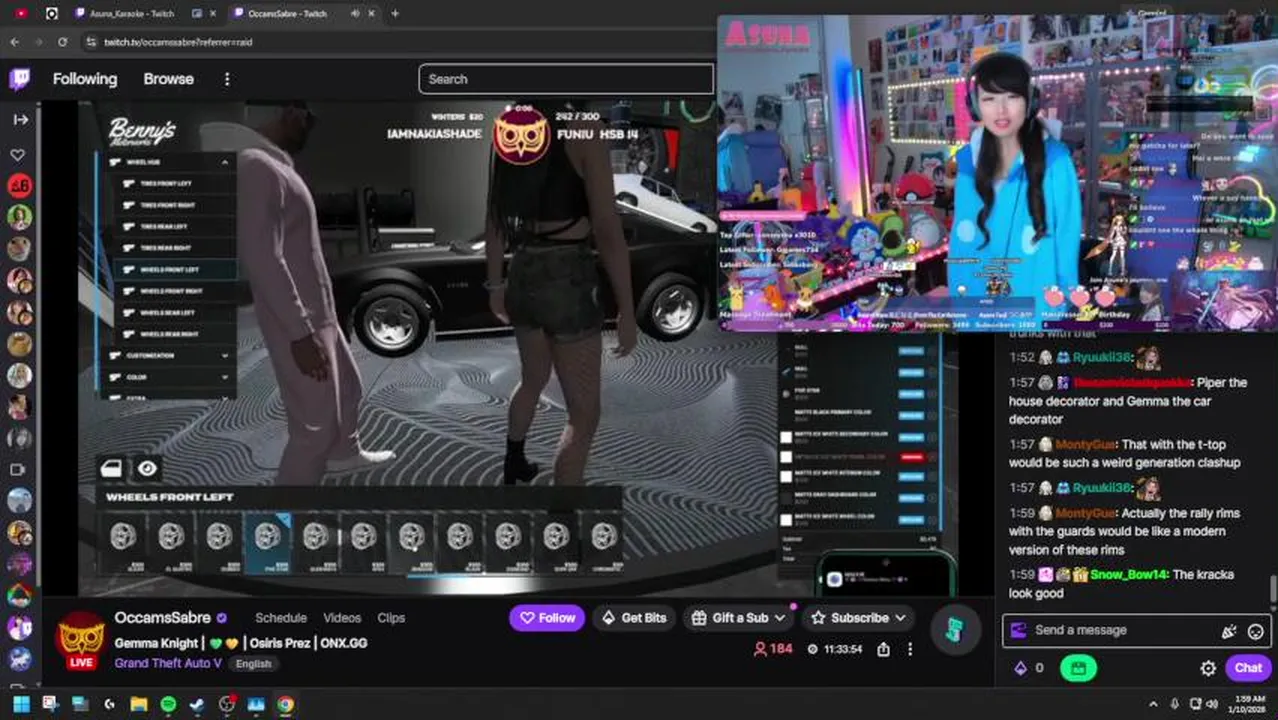
Task: Claim the green channel points bonus chest
Action: point(1079,668)
